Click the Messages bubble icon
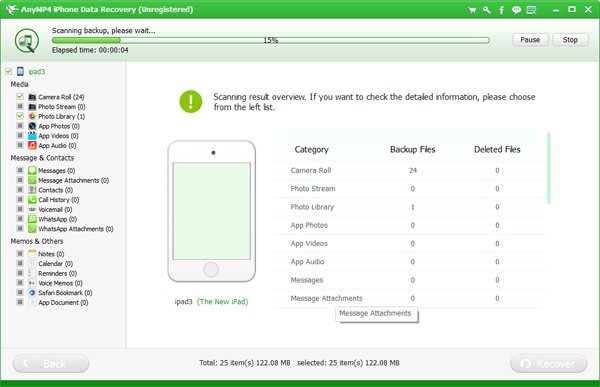 click(32, 170)
